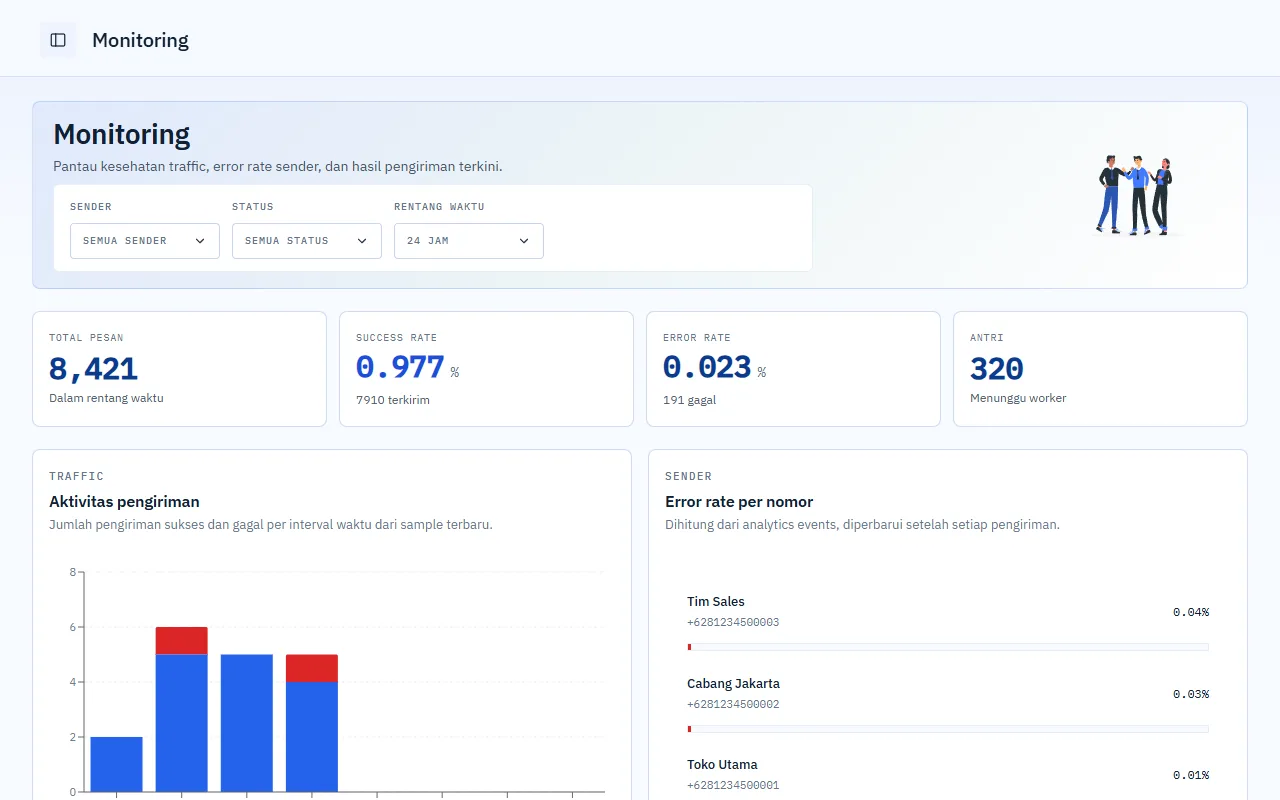The image size is (1280, 800).
Task: Open the Semua Status dropdown
Action: pyautogui.click(x=307, y=241)
